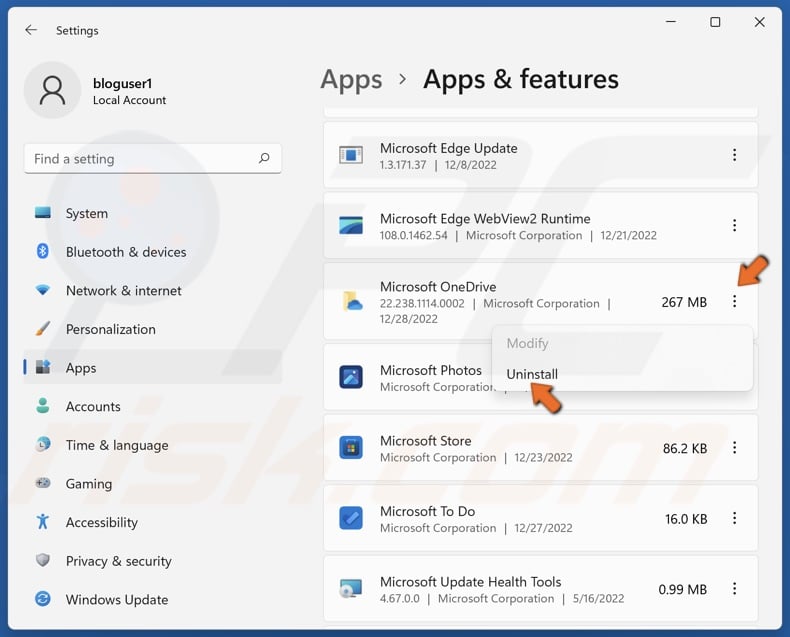Open more options for Microsoft Update Health Tools
Screen dimensions: 790x637
point(734,589)
